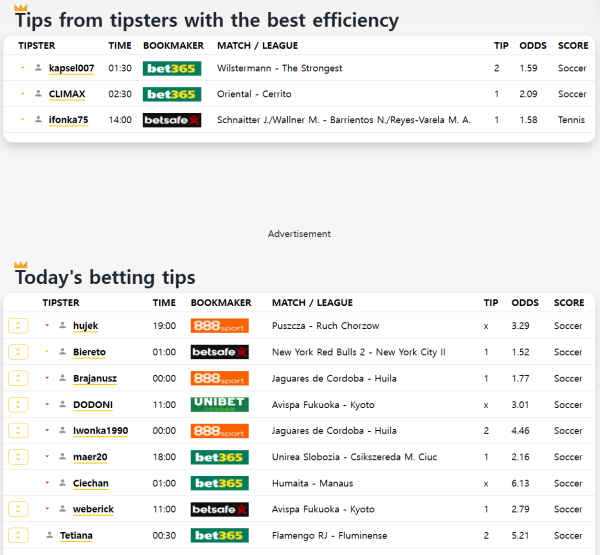Click the bet365 logo in kapsel007's row
600x555 pixels.
[x=171, y=68]
